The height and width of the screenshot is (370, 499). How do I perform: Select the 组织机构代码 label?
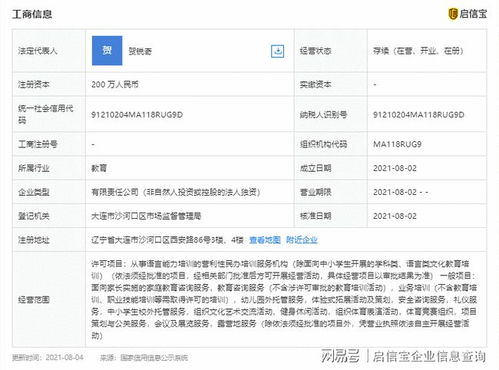(323, 144)
